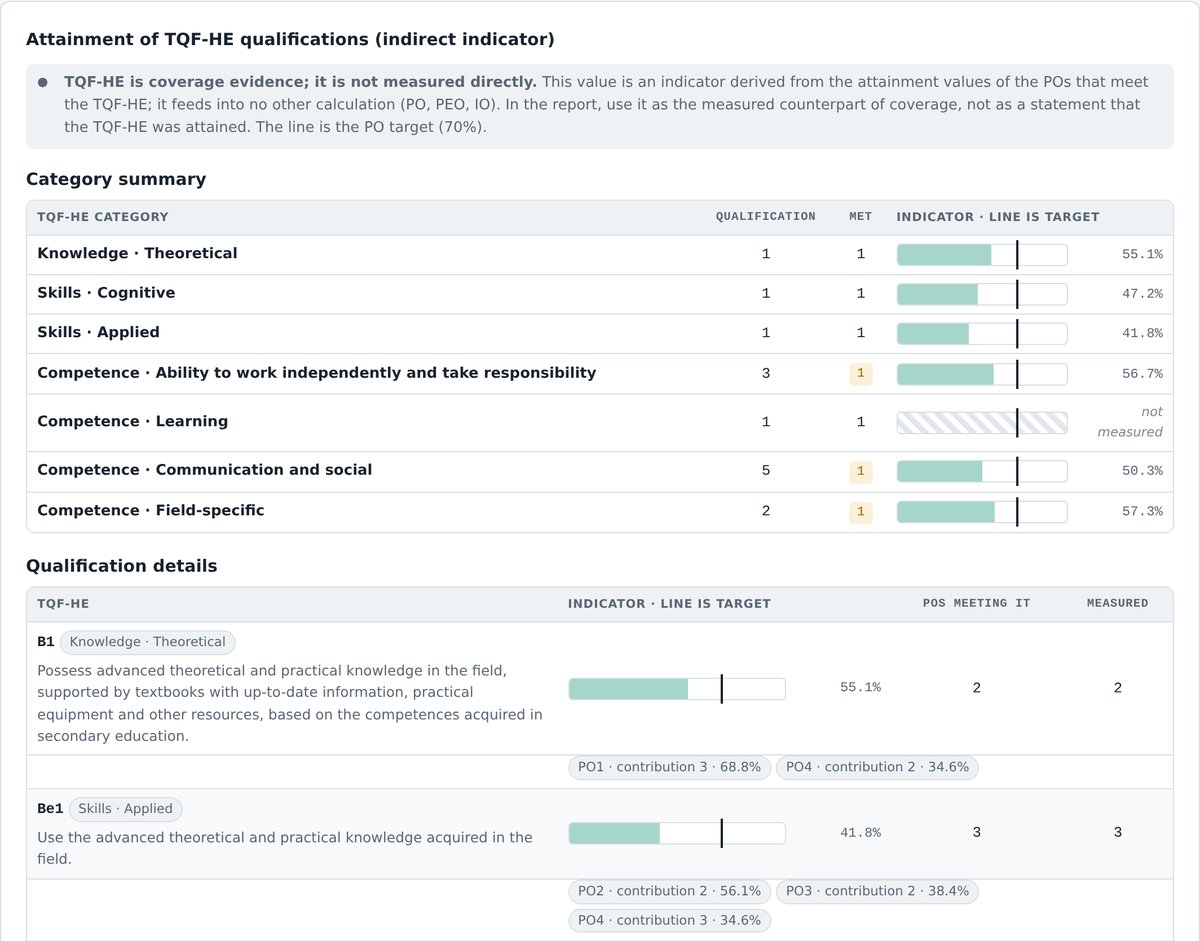Click the "55.1%" value in the B1 details row
This screenshot has height=941, width=1200.
click(x=860, y=688)
